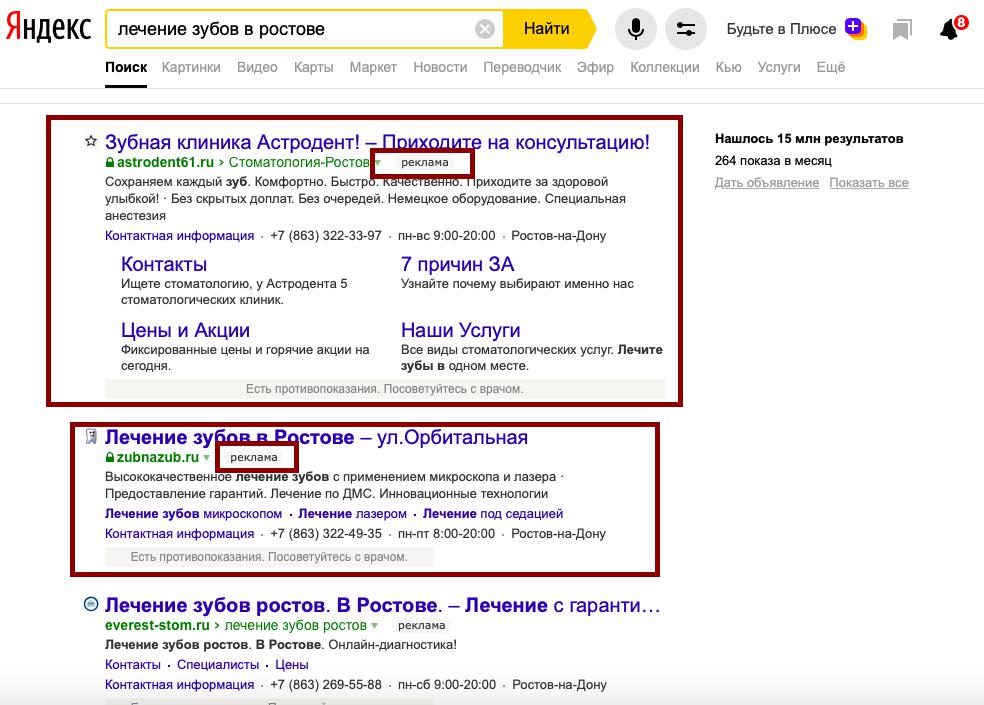The height and width of the screenshot is (705, 984).
Task: Click the phone number +7 (863) 322-33-97
Action: pyautogui.click(x=326, y=236)
